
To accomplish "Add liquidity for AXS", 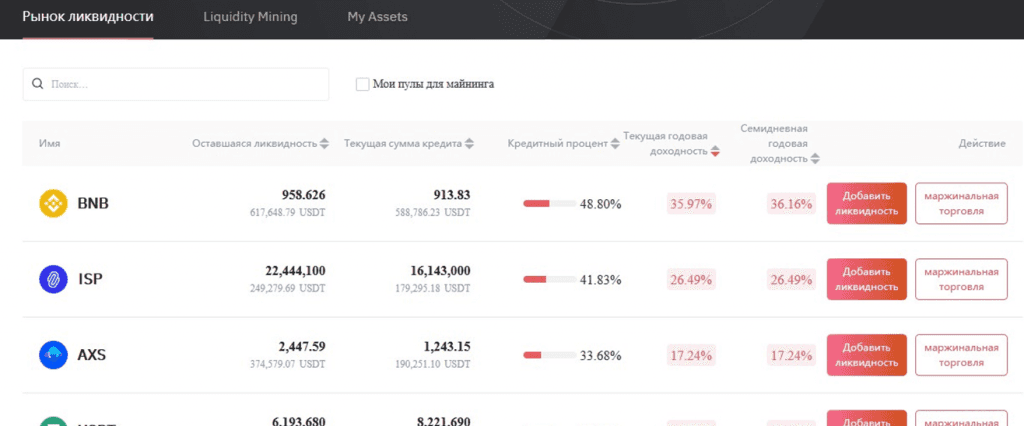I will (x=867, y=355).
